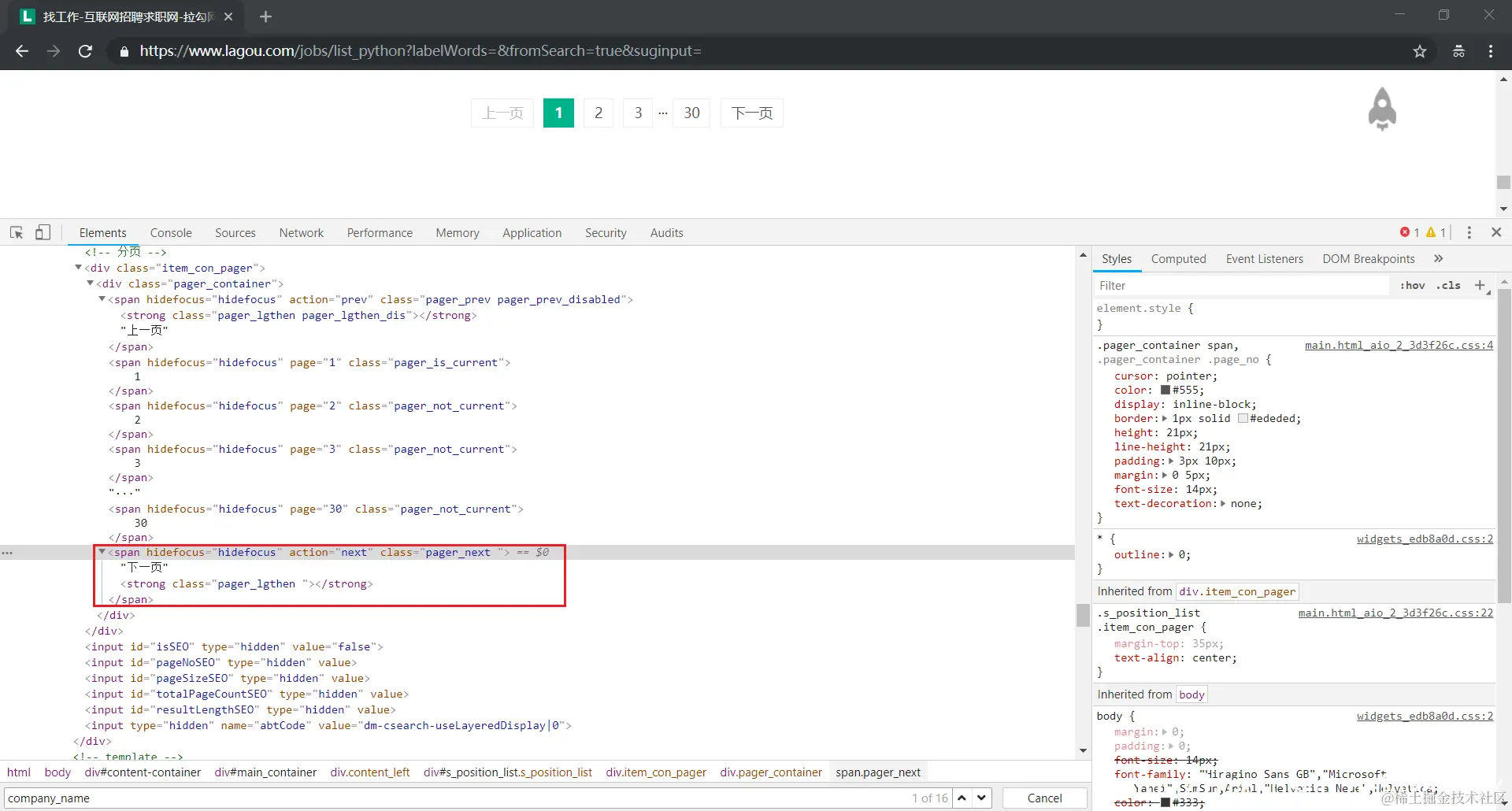Open the Memory tab
The height and width of the screenshot is (811, 1512).
tap(458, 232)
